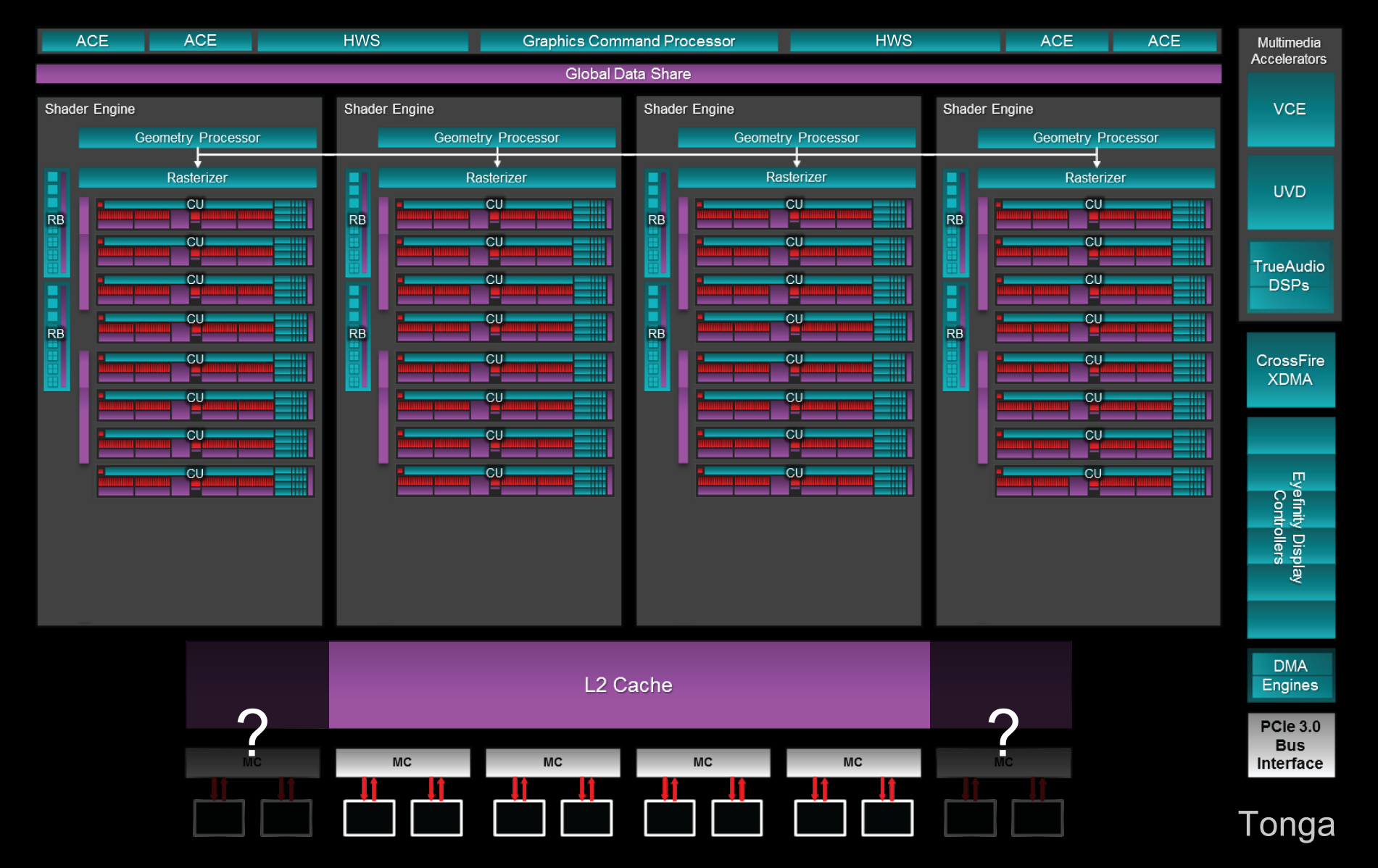This screenshot has width=1378, height=868.
Task: Click the upper RB block in the first Shader Engine
Action: pyautogui.click(x=57, y=222)
